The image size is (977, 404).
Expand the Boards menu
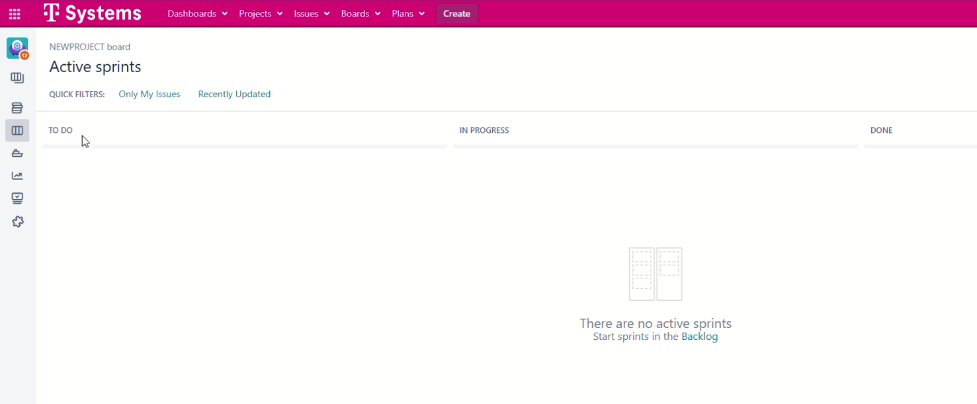point(360,14)
